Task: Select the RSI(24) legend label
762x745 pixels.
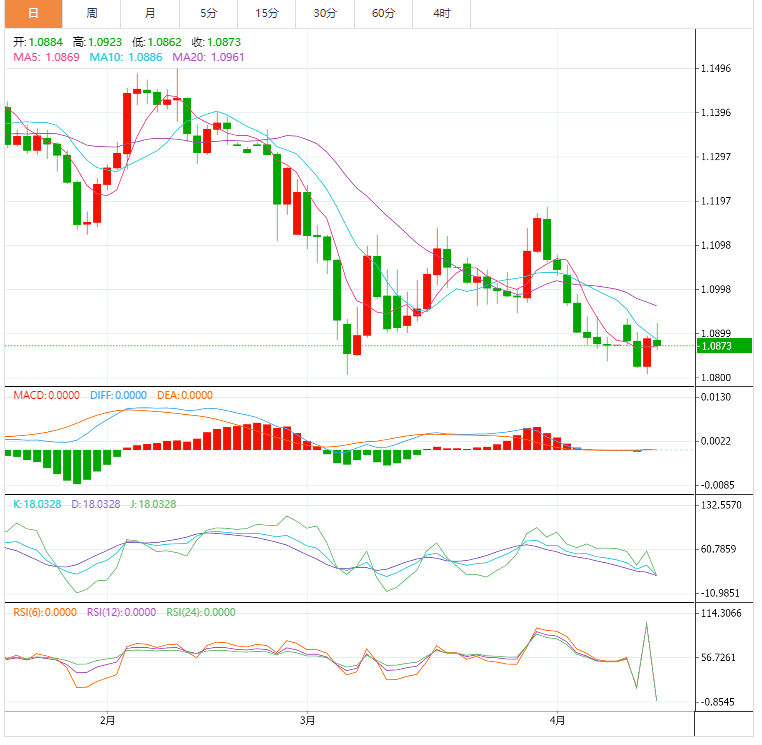Action: (200, 613)
